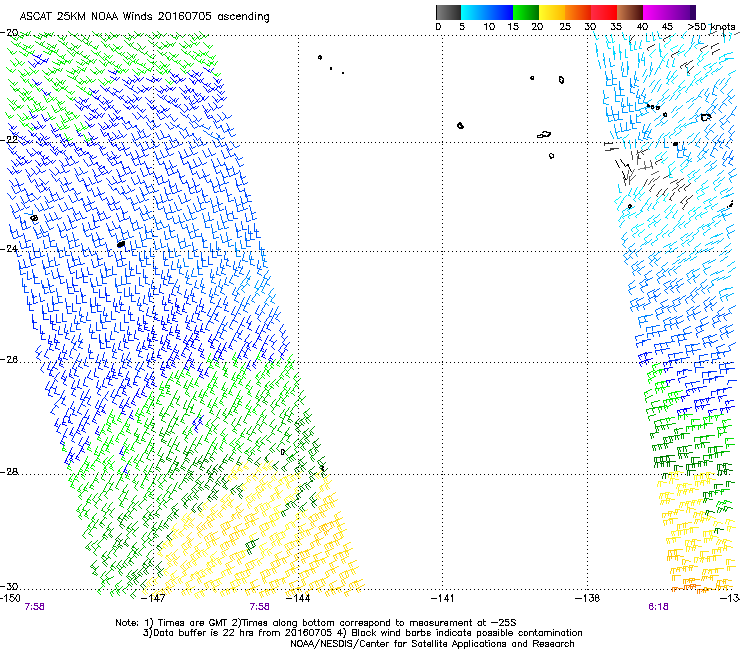
Task: Click the brown 35-40 knots color bar segment
Action: tap(630, 12)
